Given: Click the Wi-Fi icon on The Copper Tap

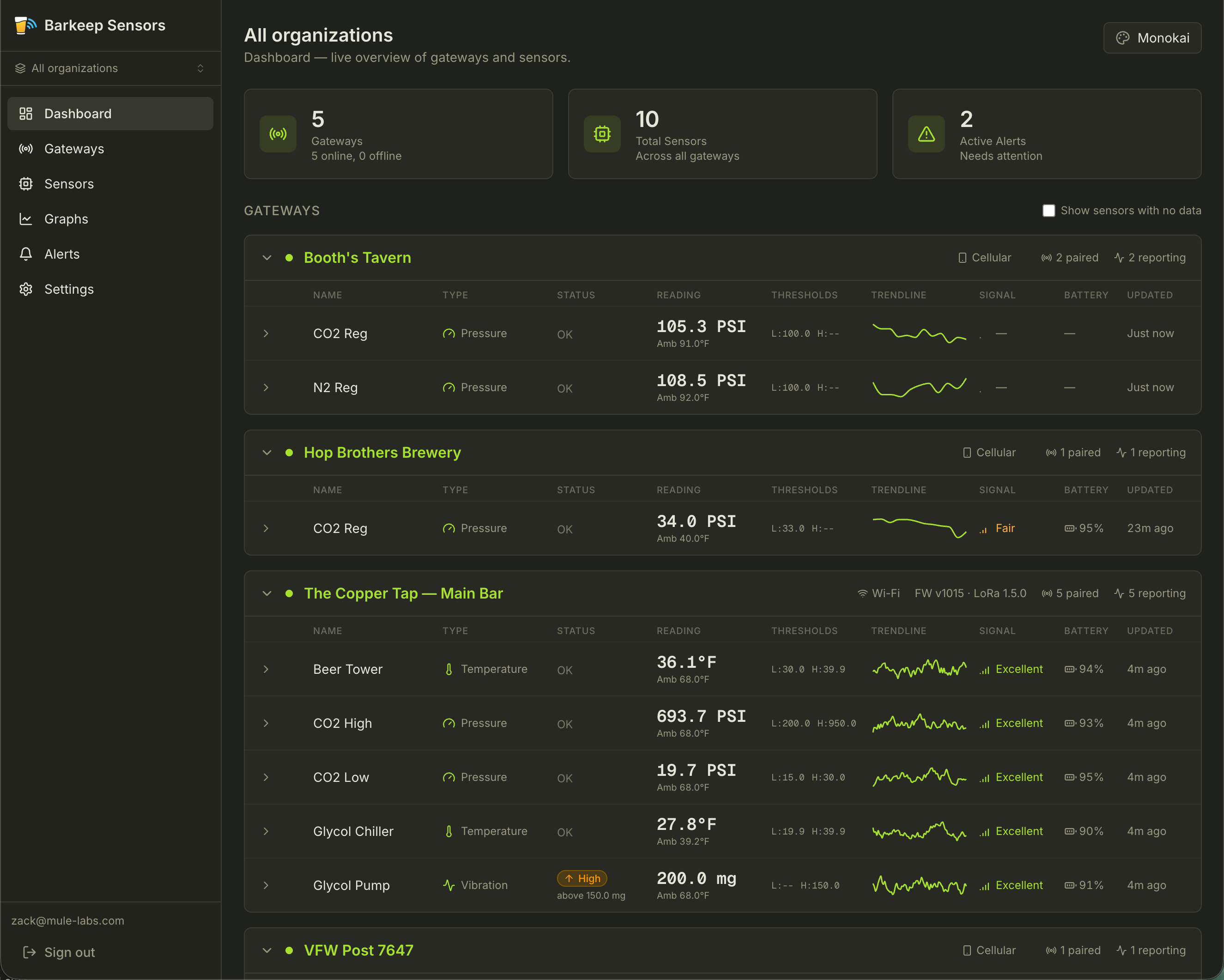Looking at the screenshot, I should (x=862, y=593).
